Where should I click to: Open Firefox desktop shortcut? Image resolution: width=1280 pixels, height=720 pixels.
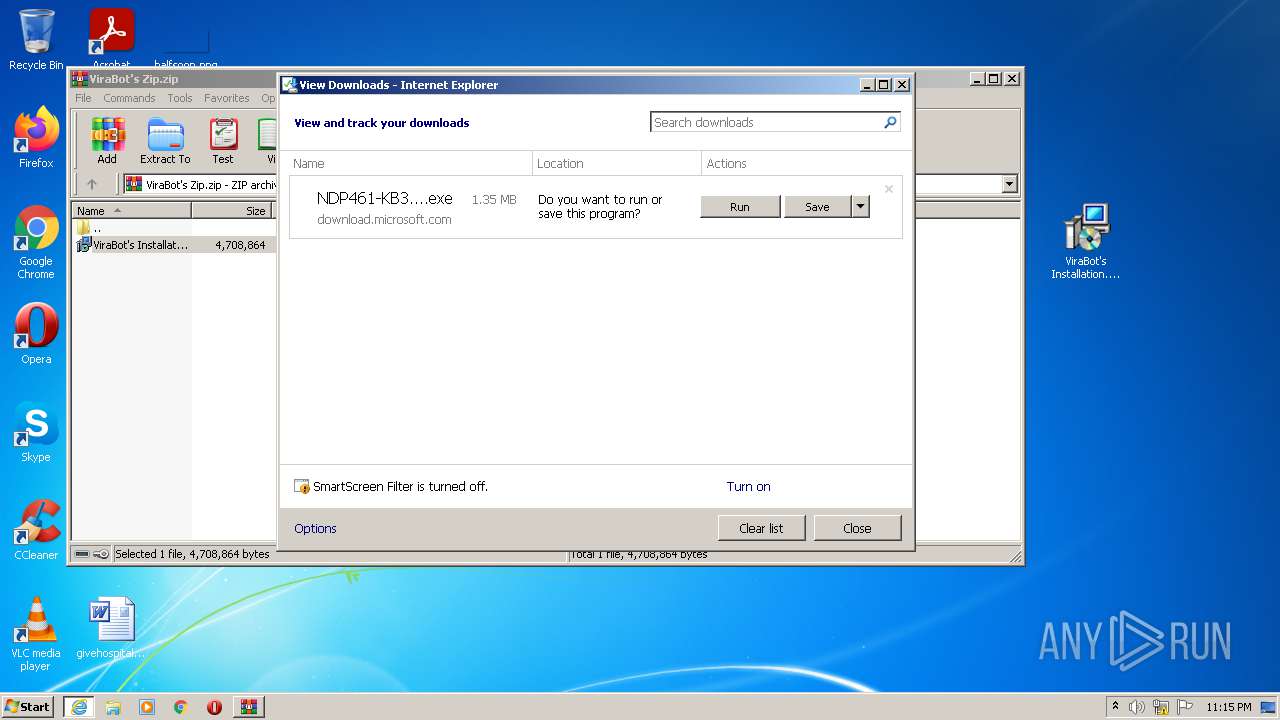tap(36, 137)
